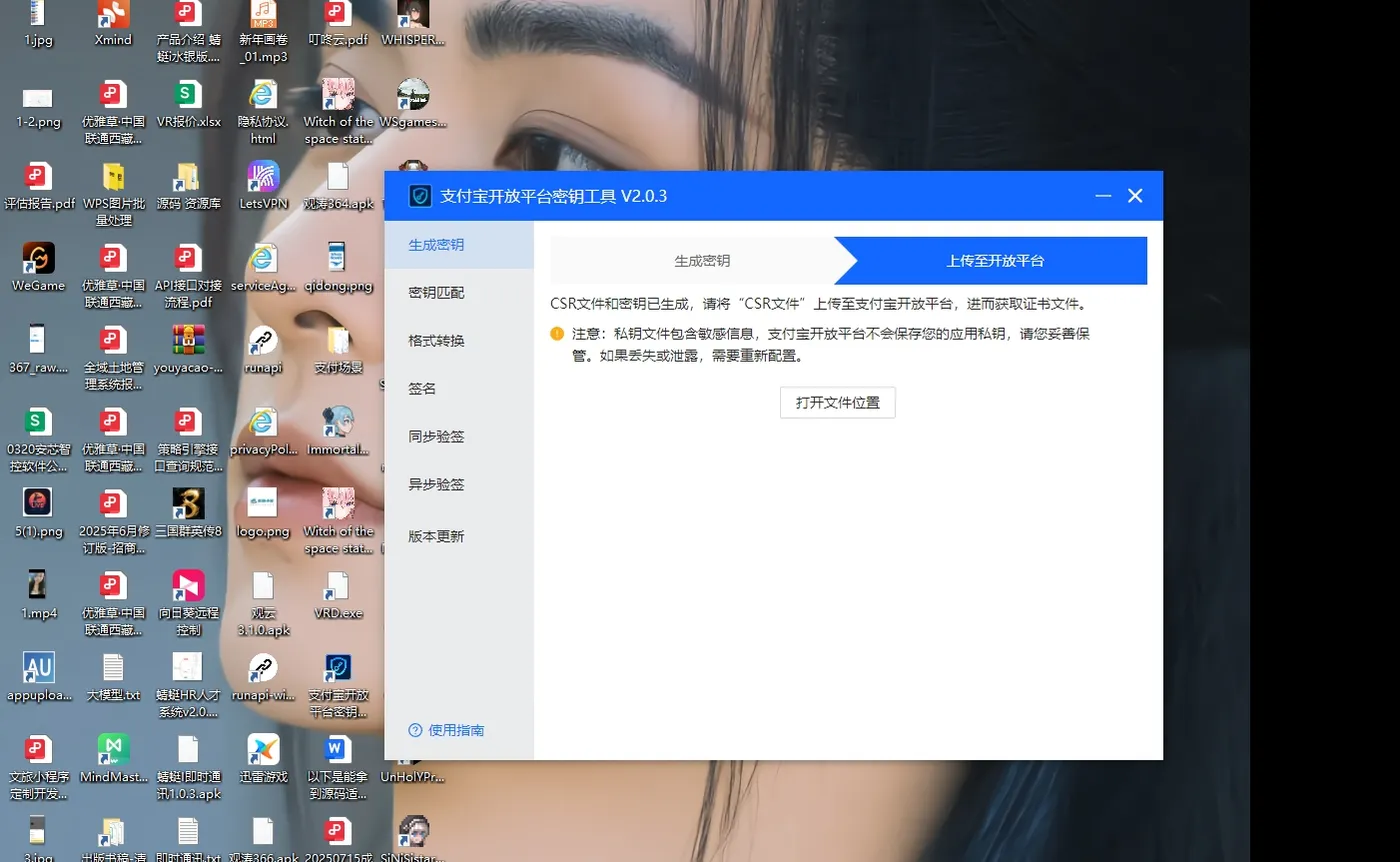Select the 观涛364.apk desktop file
Image resolution: width=1400 pixels, height=862 pixels.
(338, 187)
